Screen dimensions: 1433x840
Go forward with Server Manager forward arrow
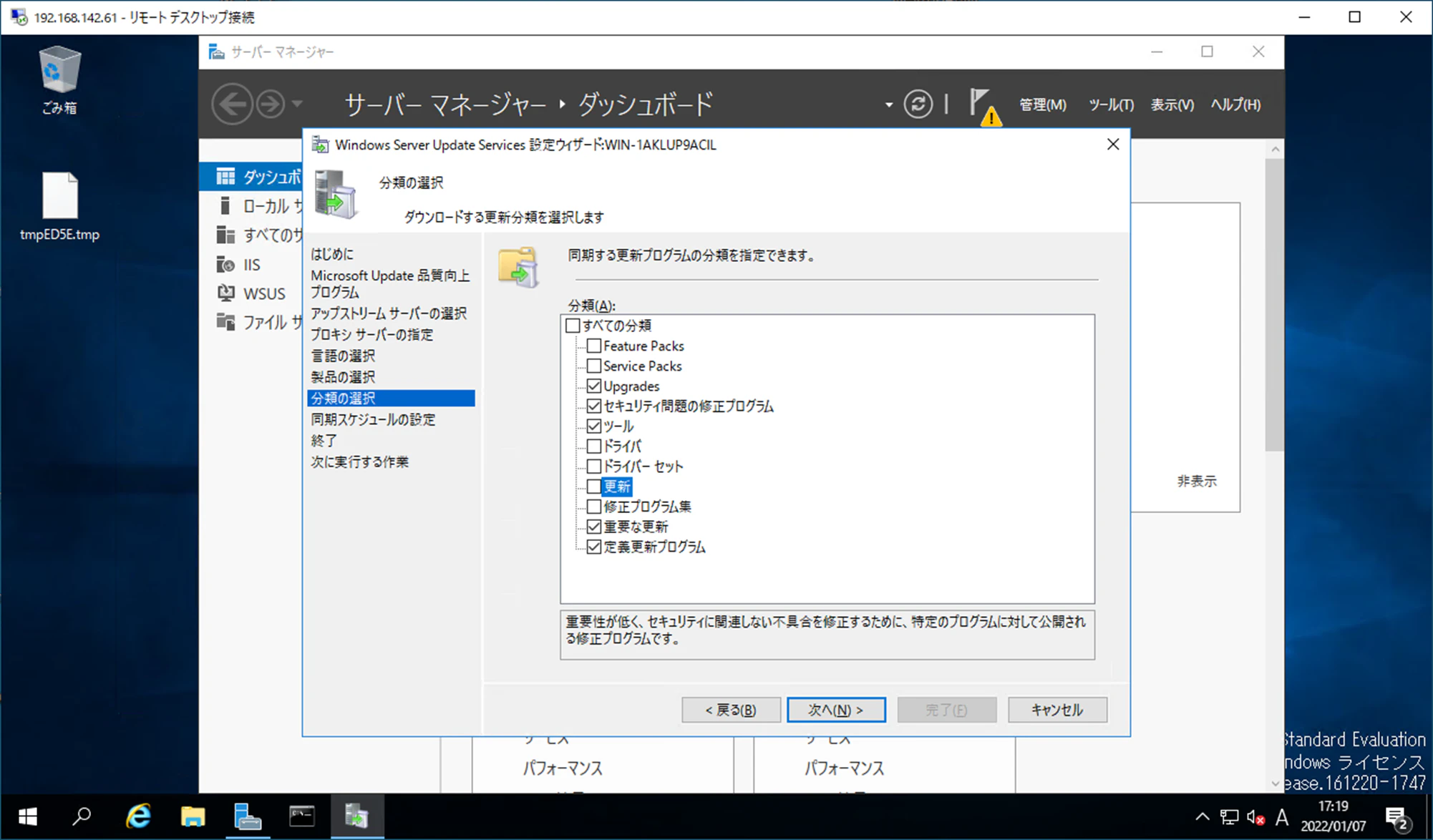pos(270,104)
